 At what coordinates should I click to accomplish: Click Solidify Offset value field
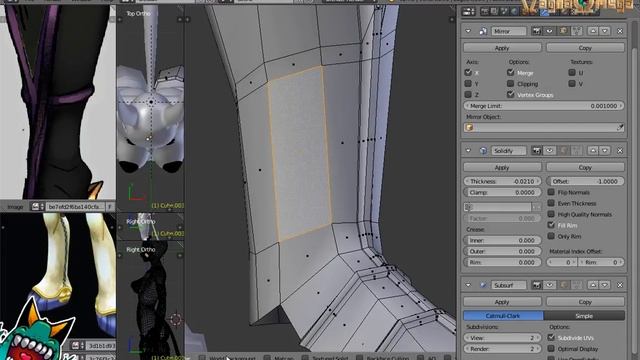tap(585, 181)
